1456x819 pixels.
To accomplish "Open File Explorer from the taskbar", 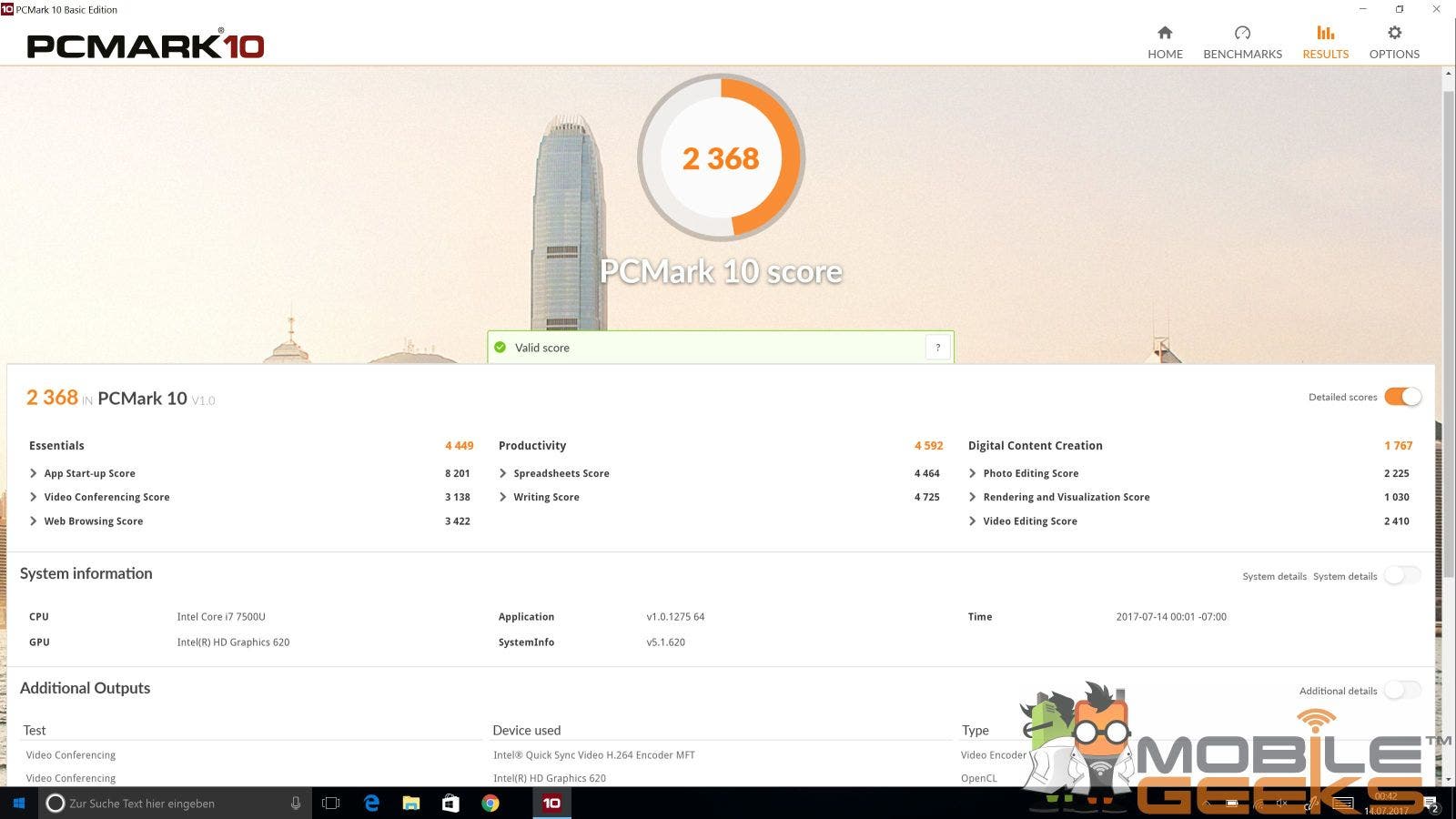I will click(411, 804).
